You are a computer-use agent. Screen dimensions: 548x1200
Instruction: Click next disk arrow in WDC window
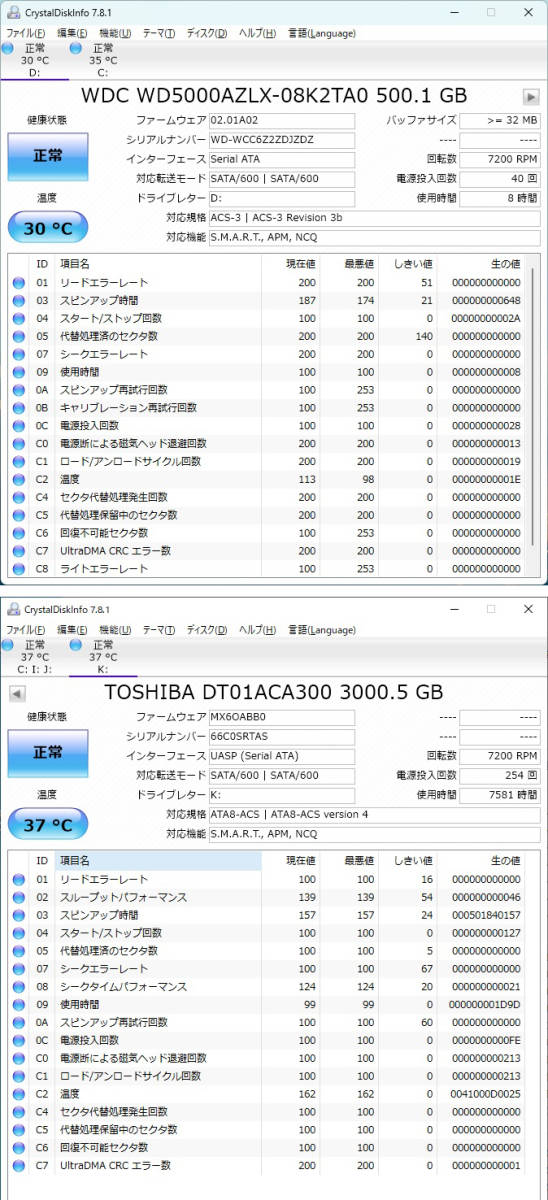click(530, 97)
